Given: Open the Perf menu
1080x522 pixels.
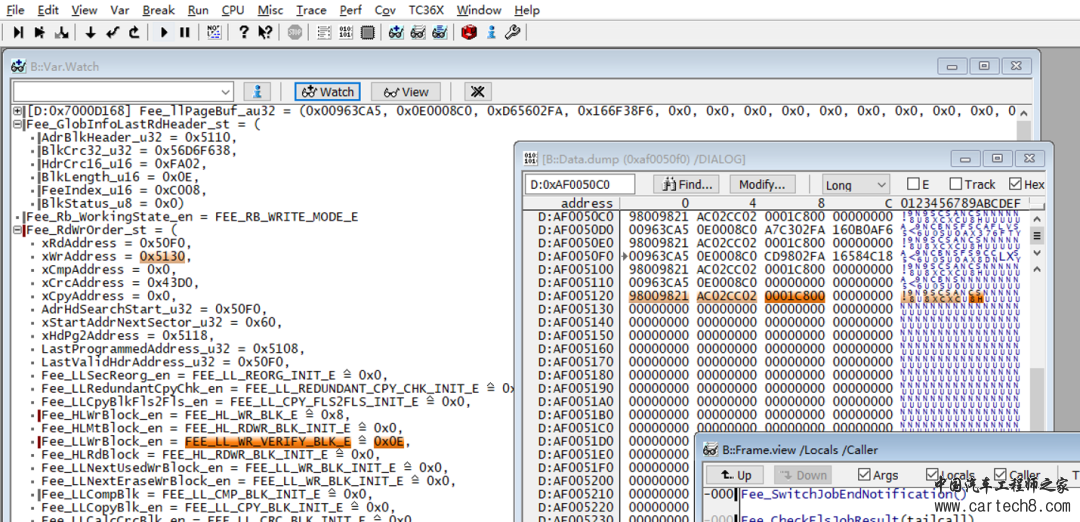Looking at the screenshot, I should coord(351,10).
